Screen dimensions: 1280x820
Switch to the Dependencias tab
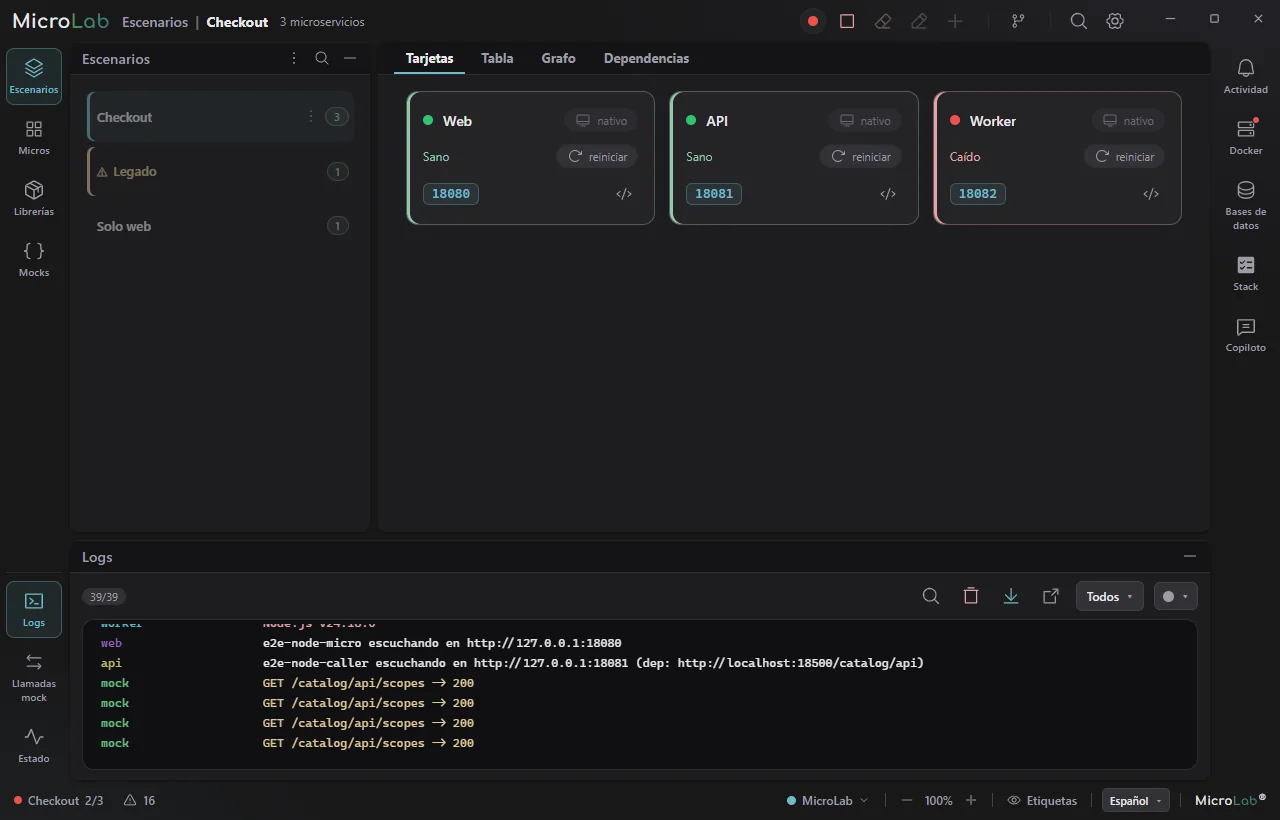click(646, 58)
